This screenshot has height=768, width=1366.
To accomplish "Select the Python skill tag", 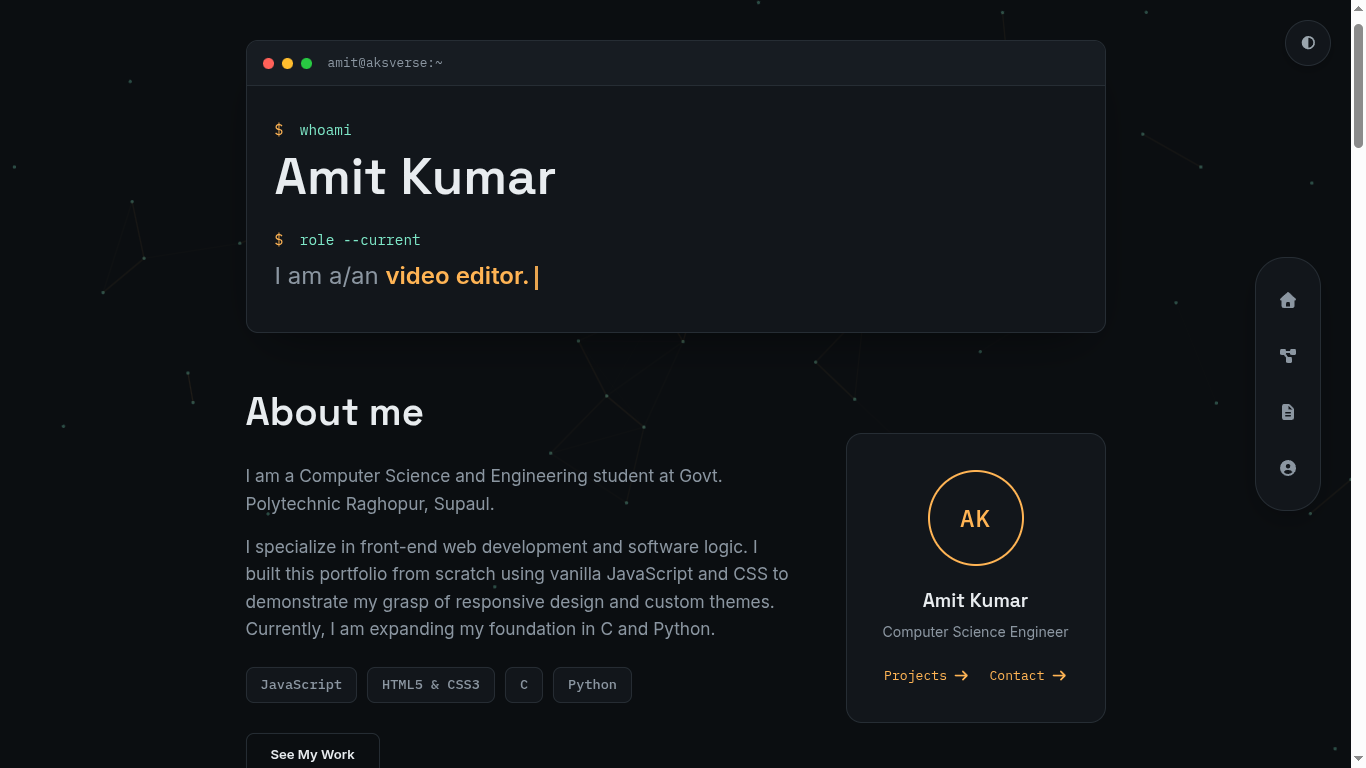I will (592, 685).
